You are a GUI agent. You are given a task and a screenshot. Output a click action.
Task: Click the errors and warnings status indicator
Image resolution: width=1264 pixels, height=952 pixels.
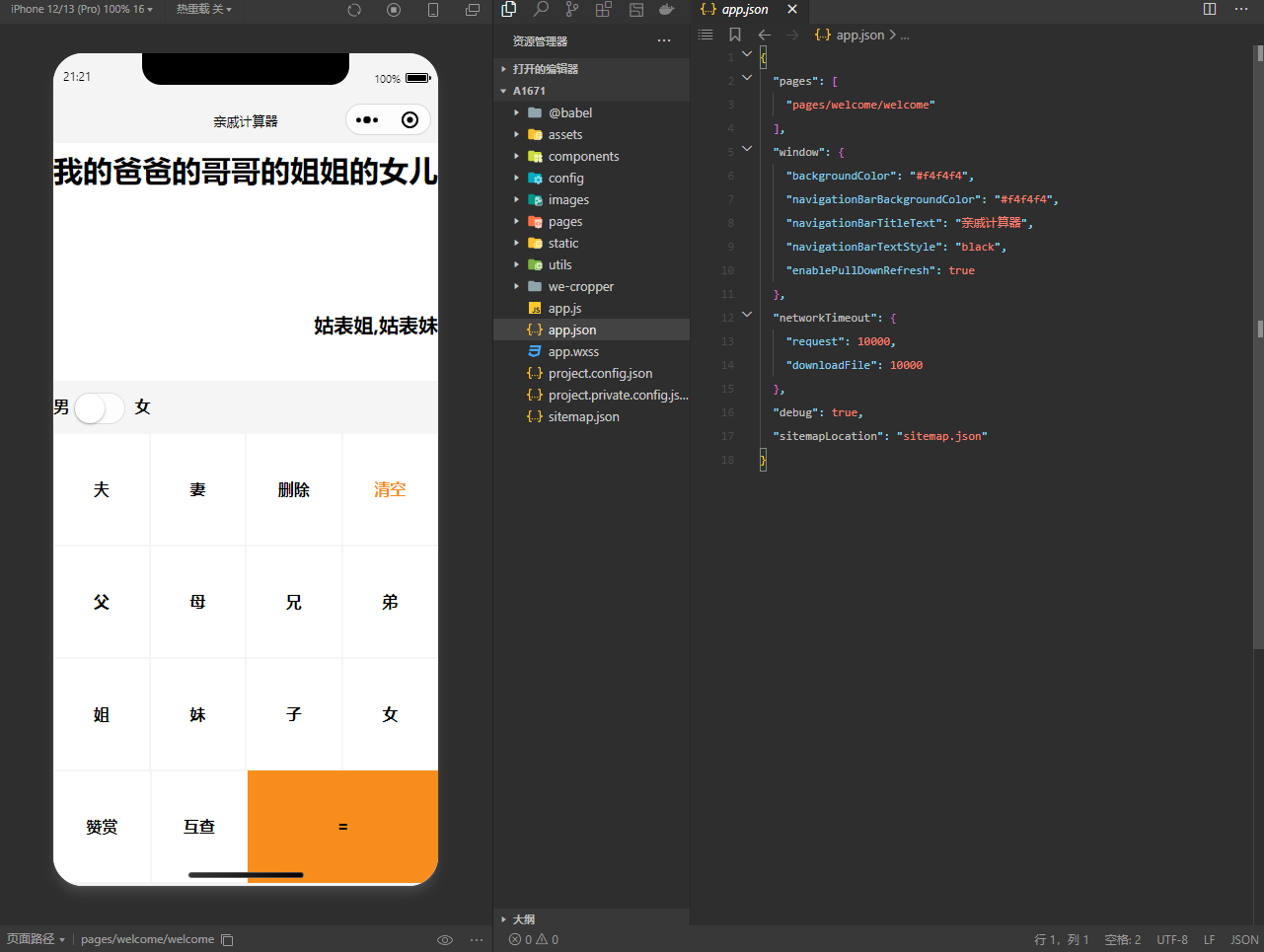click(x=534, y=940)
